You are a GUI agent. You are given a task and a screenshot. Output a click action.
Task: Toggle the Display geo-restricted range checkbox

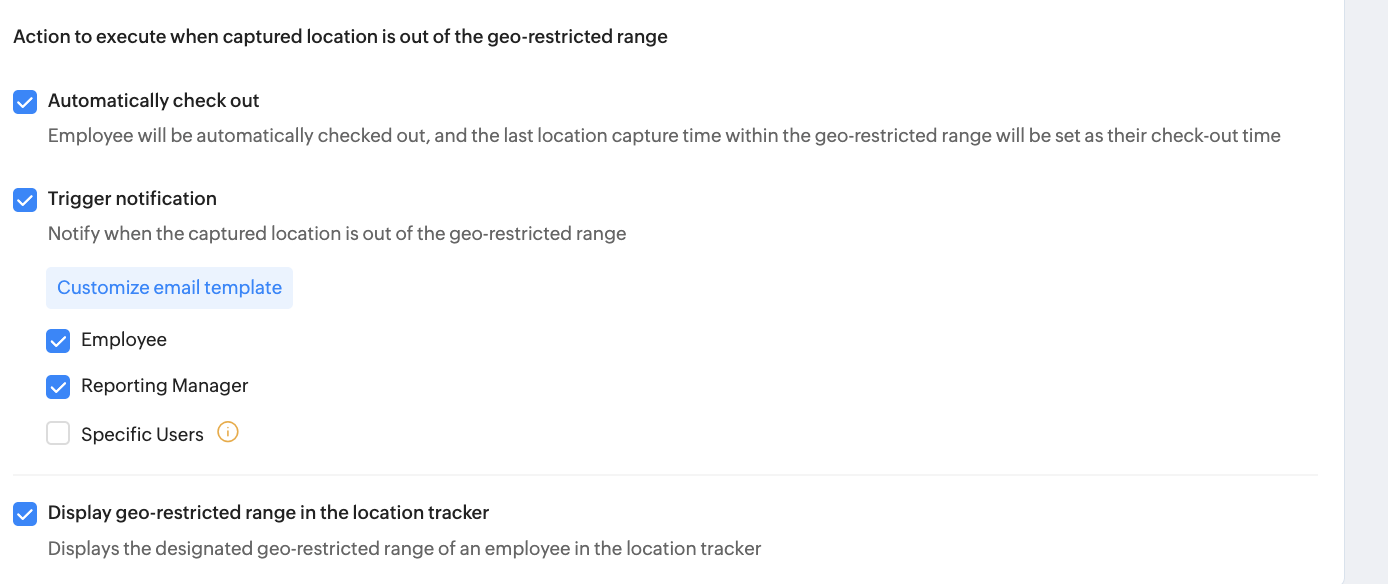tap(25, 513)
